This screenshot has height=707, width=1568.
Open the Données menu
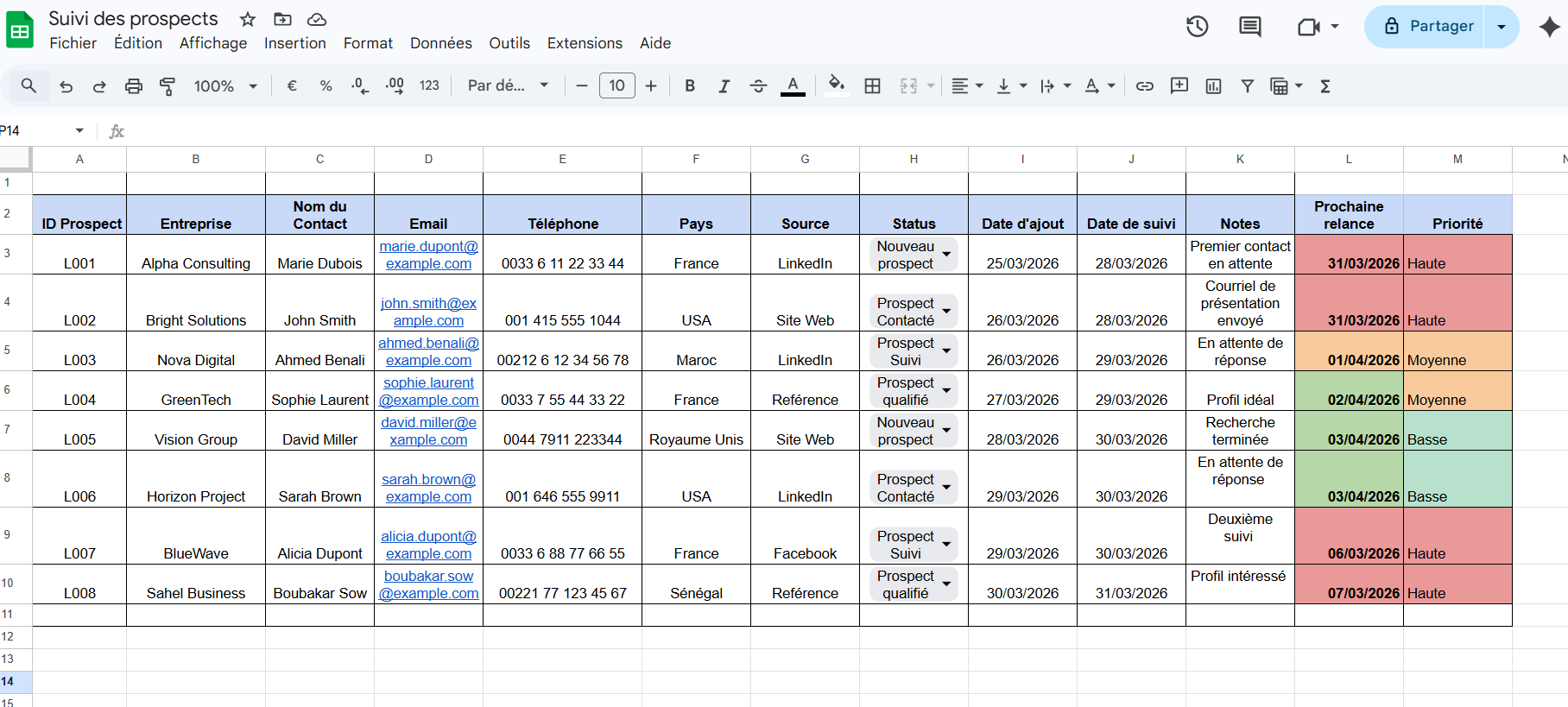click(x=440, y=43)
